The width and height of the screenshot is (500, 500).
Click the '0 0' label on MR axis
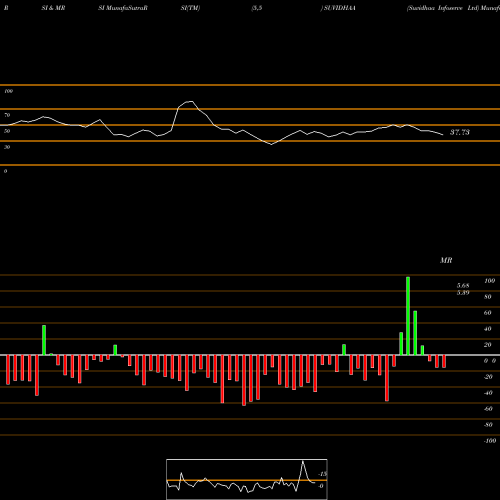490,361
